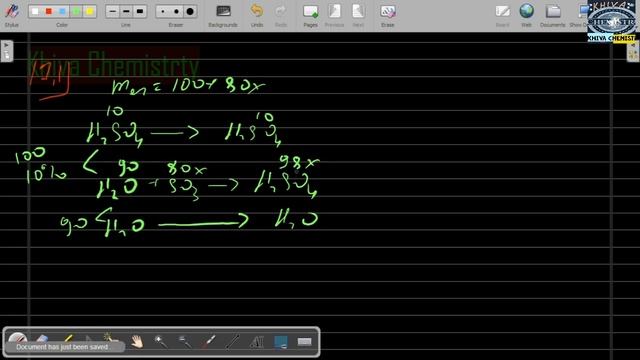
Task: Switch to Board mode
Action: pos(502,15)
